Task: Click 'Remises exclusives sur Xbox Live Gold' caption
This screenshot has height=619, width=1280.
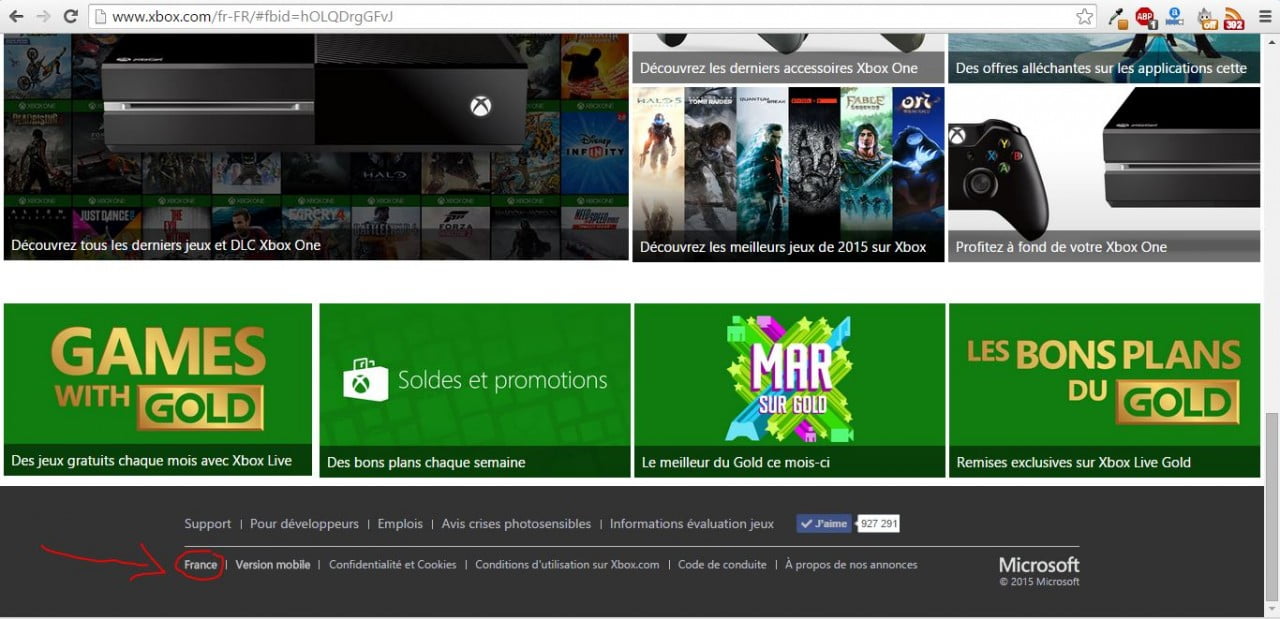Action: pos(1074,462)
